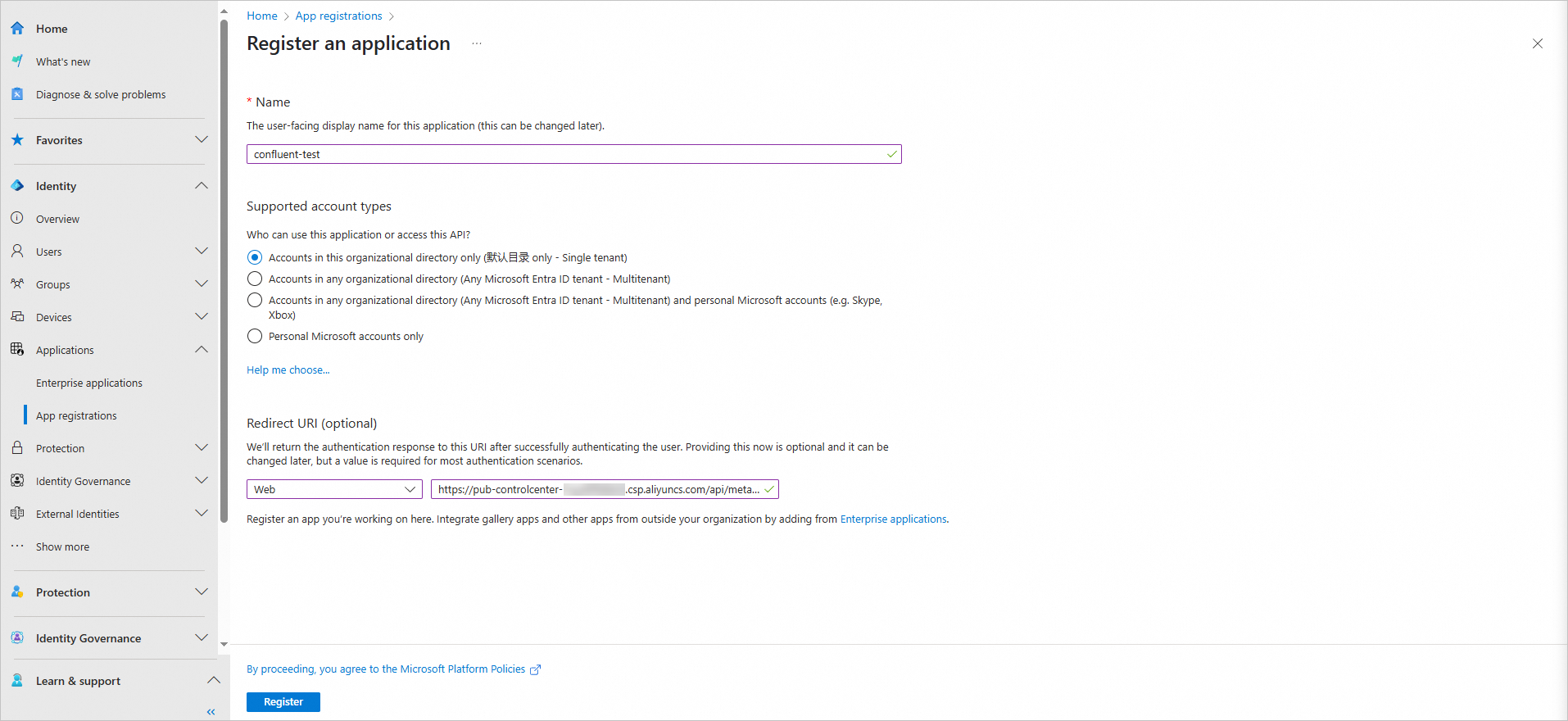Viewport: 1568px width, 721px height.
Task: Click the Register button
Action: point(283,702)
